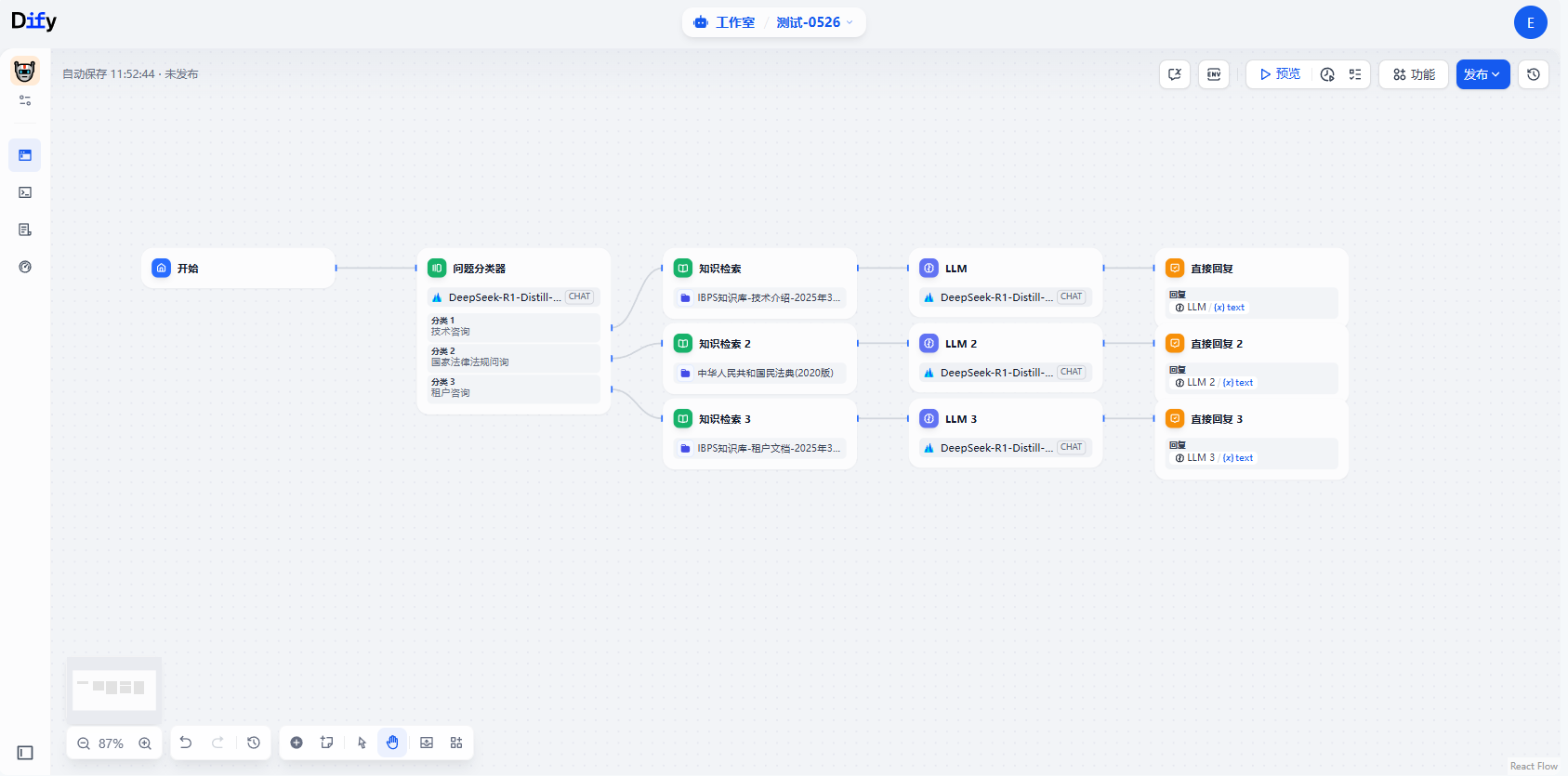The image size is (1568, 776).
Task: Open the checklist icon in the top toolbar
Action: pos(1355,74)
